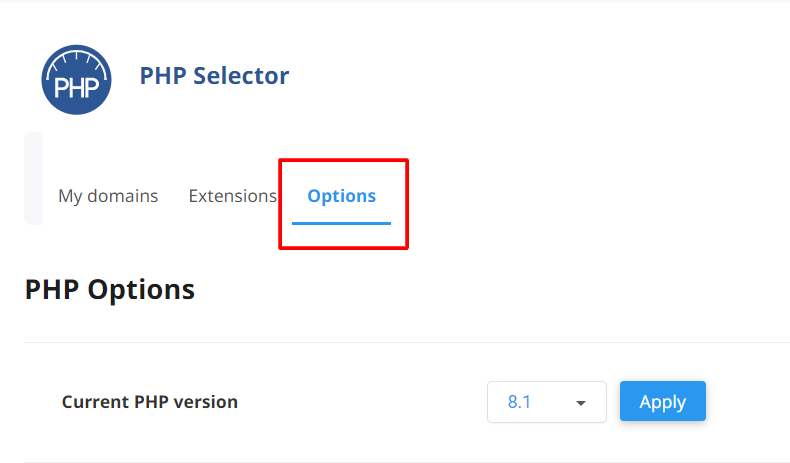Viewport: 790px width, 463px height.
Task: Select the Options tab
Action: (342, 196)
